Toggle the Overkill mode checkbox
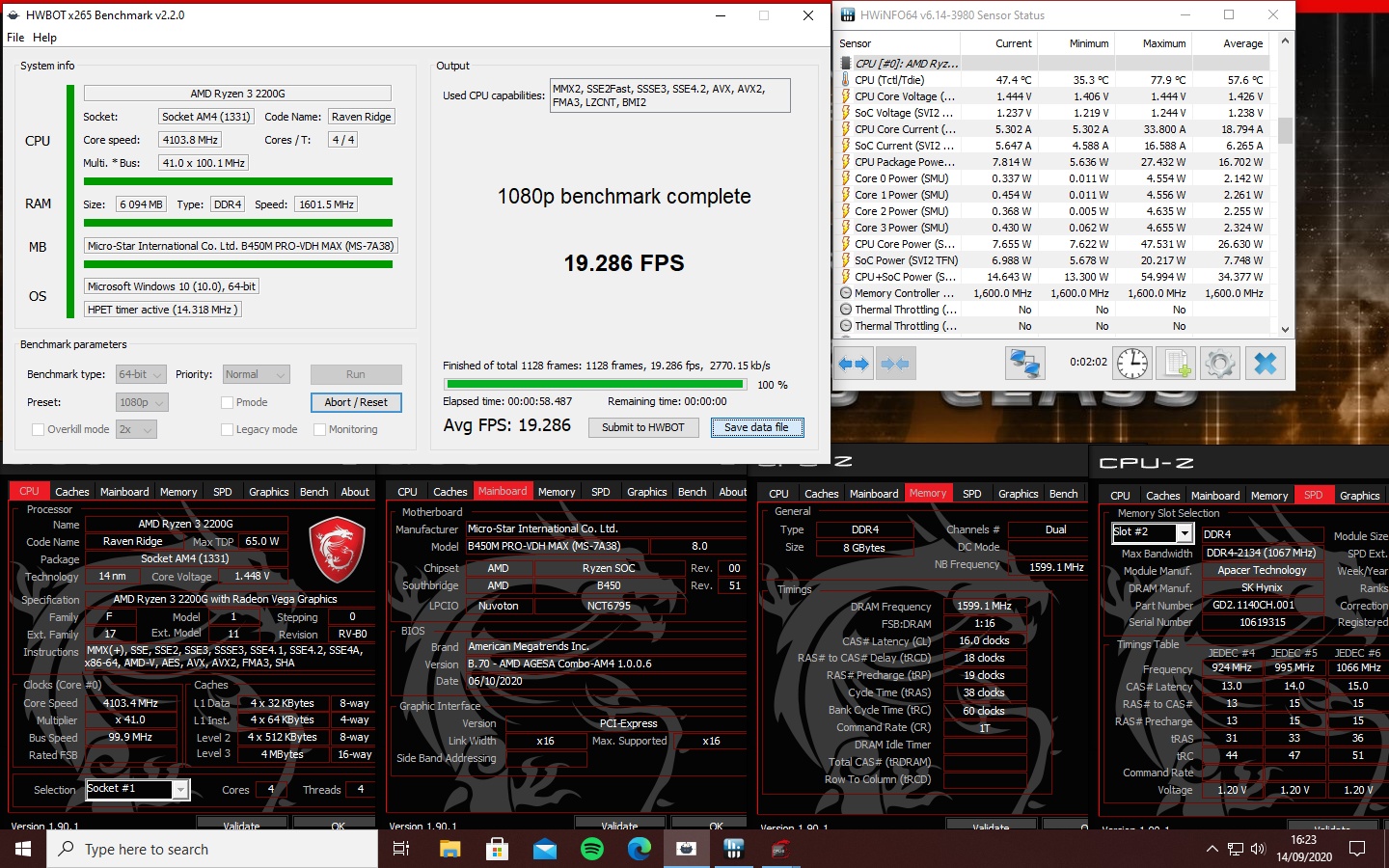 pos(38,429)
